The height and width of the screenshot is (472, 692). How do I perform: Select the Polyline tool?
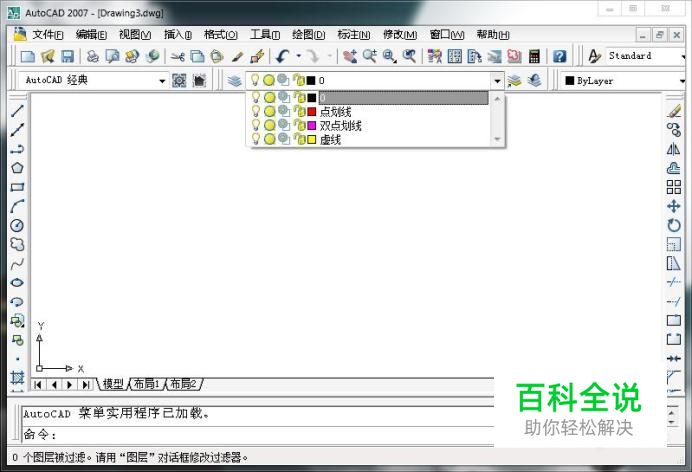tap(17, 149)
